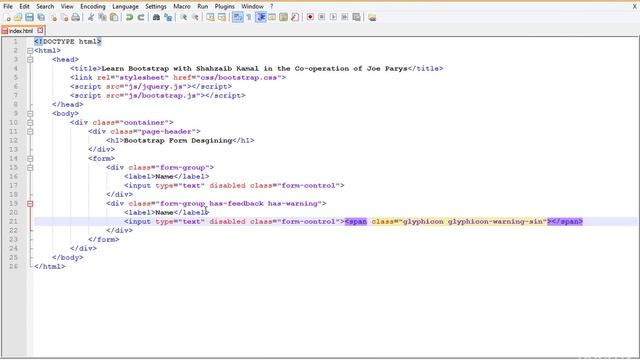Screen dimensions: 640x360
Task: Open the Macro menu
Action: click(x=182, y=7)
